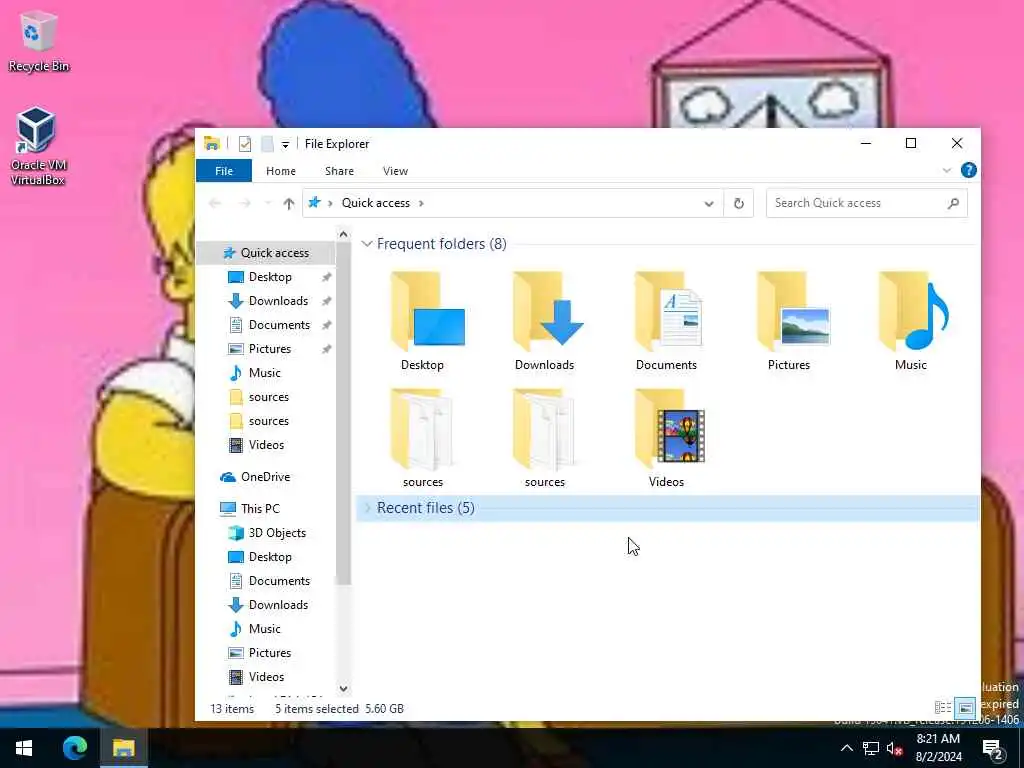This screenshot has height=768, width=1024.
Task: Open the File ribbon tab
Action: [x=224, y=171]
